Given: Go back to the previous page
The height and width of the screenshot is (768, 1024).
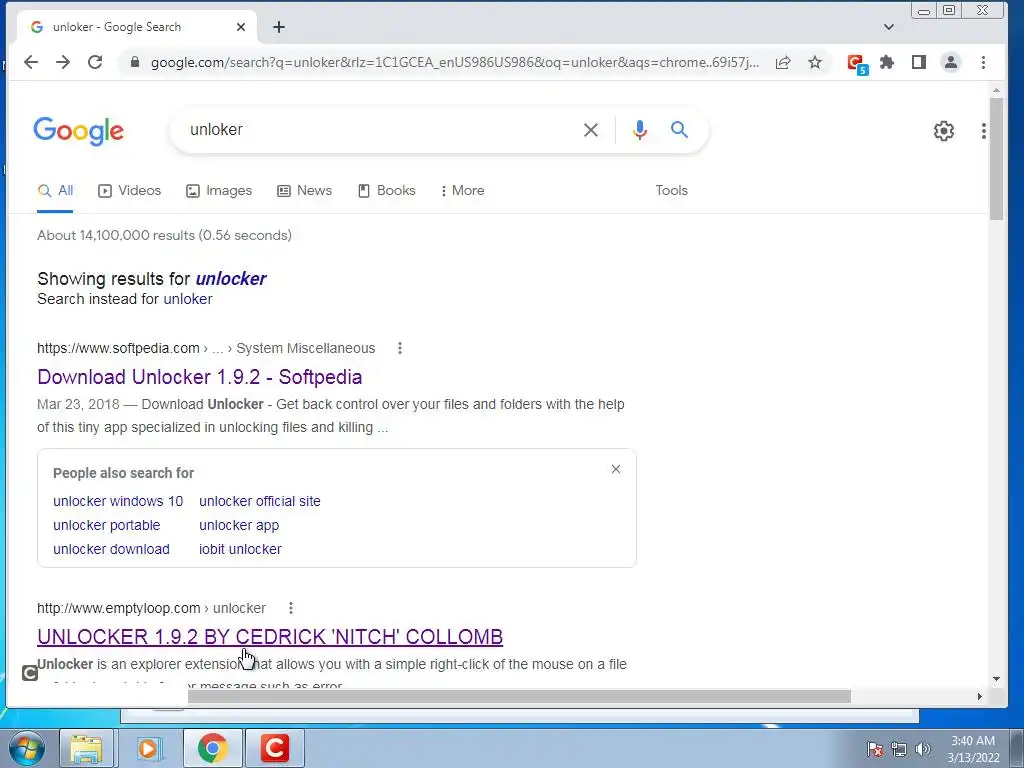Looking at the screenshot, I should coord(31,62).
